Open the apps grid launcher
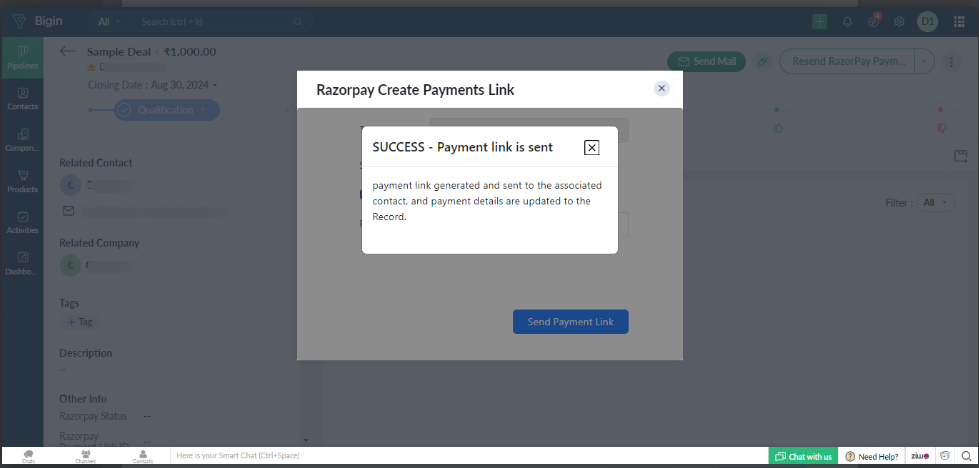This screenshot has width=979, height=468. click(x=960, y=22)
